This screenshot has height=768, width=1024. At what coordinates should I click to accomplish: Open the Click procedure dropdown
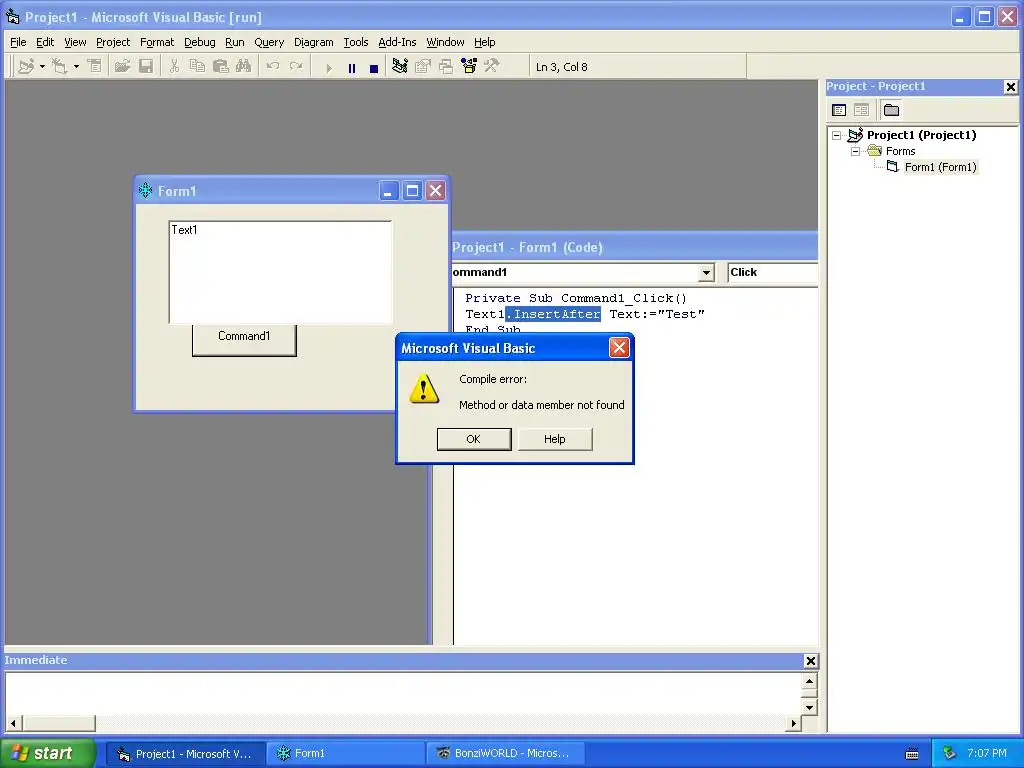click(x=773, y=272)
